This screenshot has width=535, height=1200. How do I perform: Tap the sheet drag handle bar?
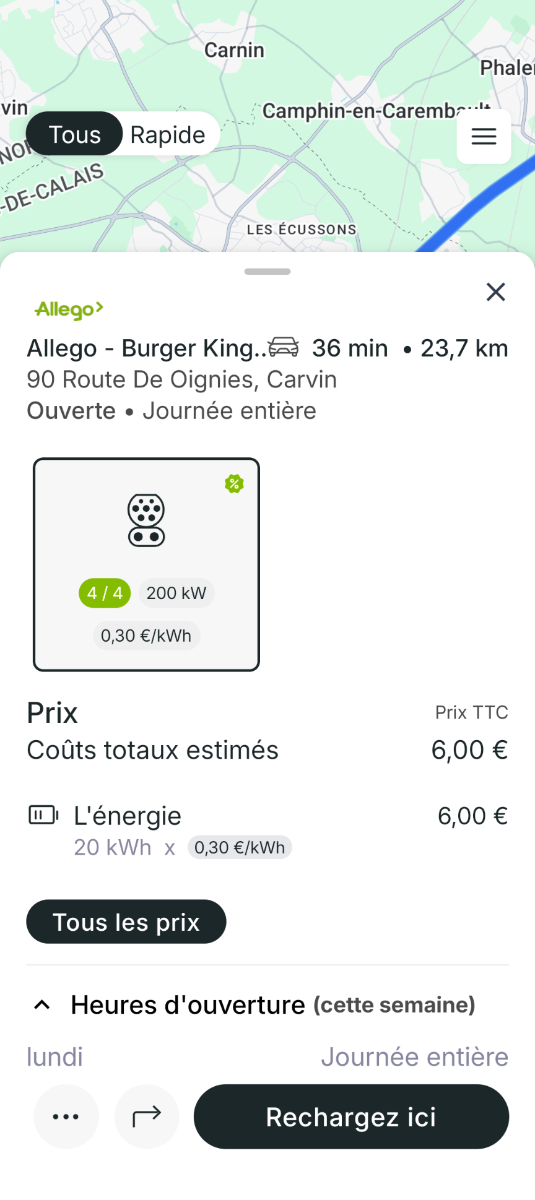tap(267, 271)
